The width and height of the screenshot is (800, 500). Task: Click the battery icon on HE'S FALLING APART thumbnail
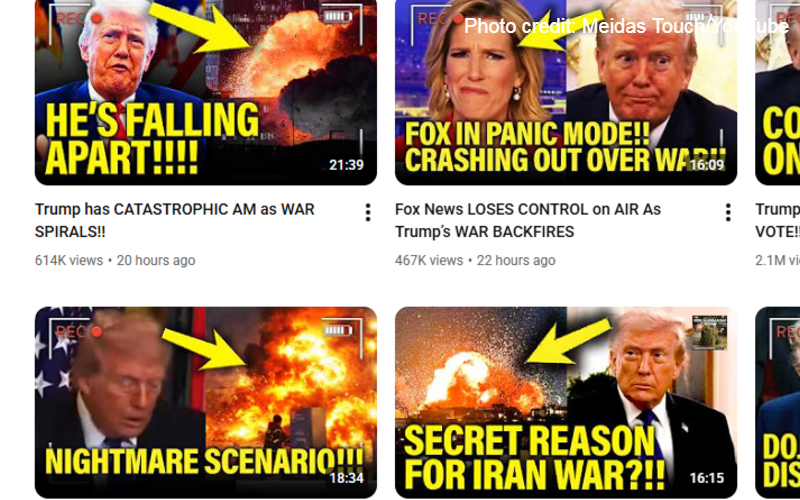coord(338,16)
